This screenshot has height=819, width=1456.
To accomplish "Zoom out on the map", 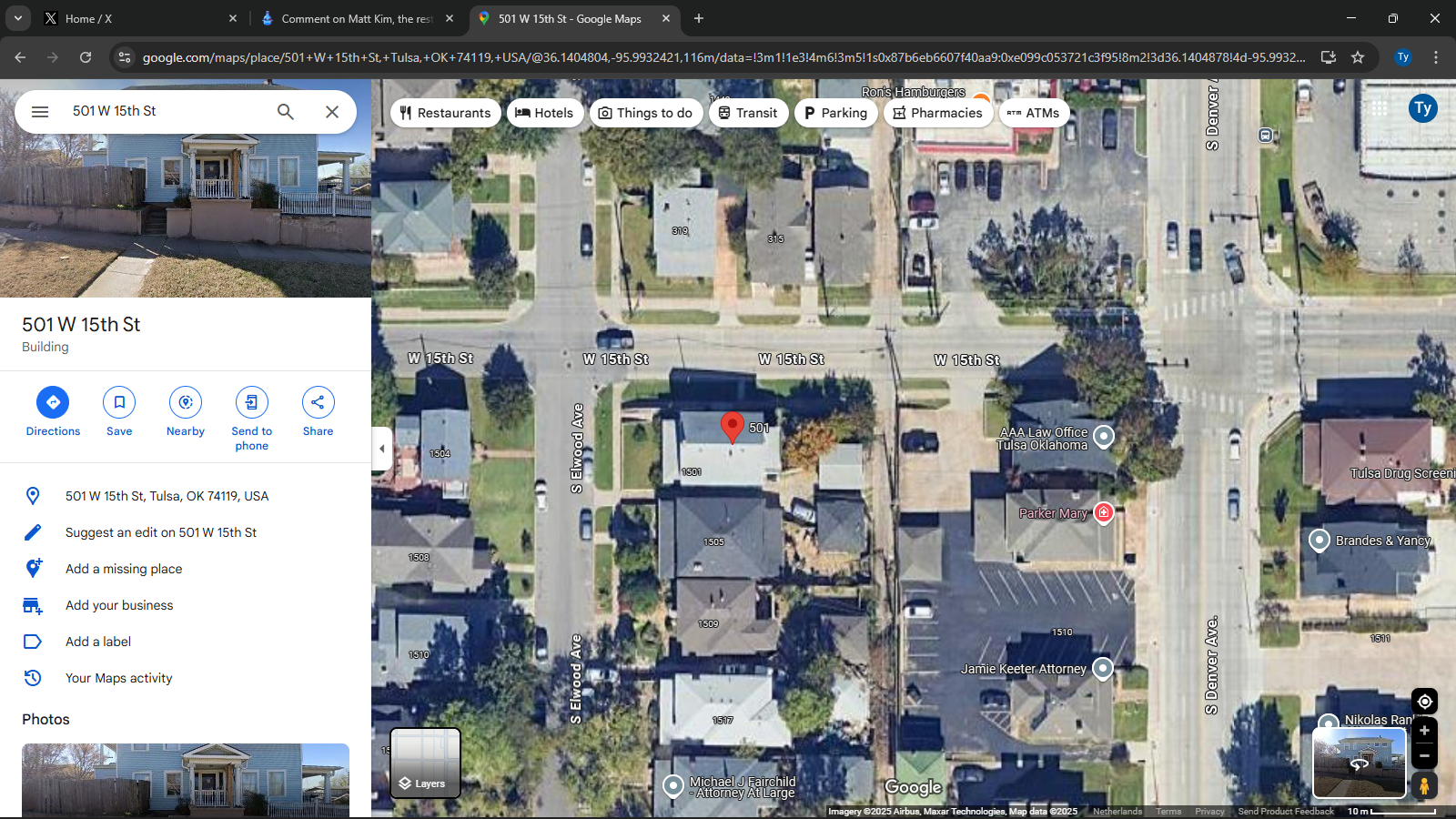I will (x=1425, y=756).
